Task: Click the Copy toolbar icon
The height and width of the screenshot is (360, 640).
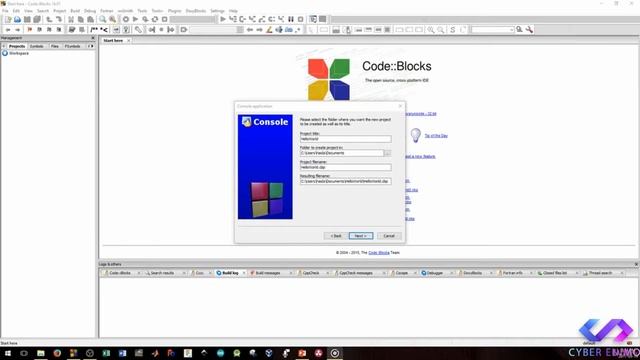Action: 80,19
